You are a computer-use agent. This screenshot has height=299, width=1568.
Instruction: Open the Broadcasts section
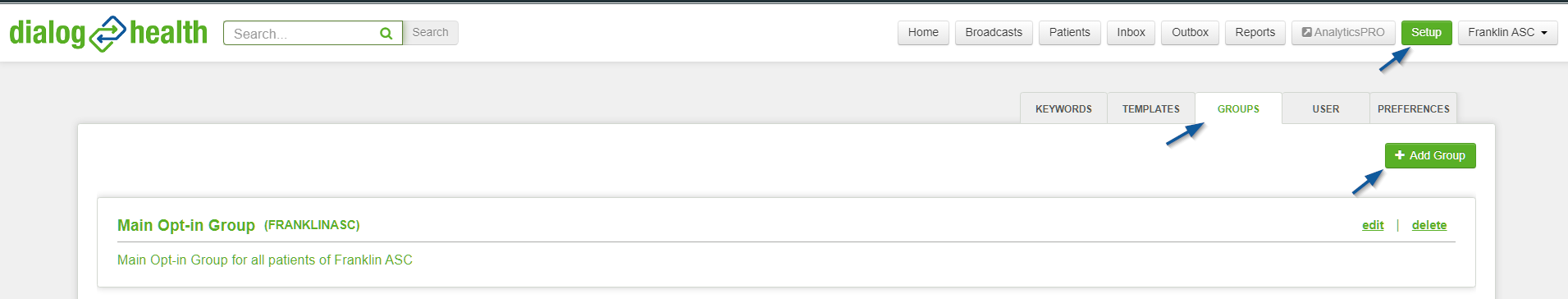pos(994,33)
